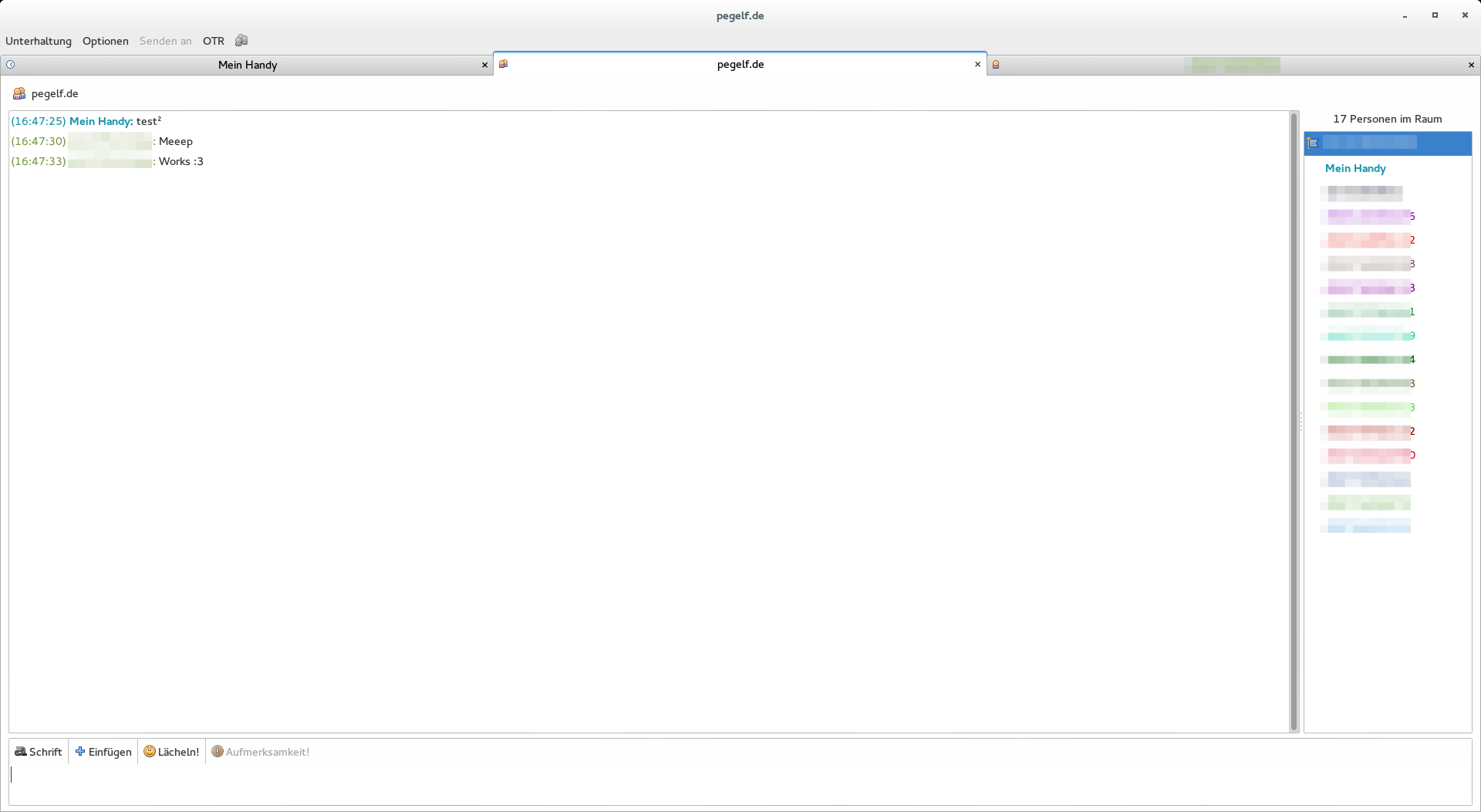Click the chat icon on the pegelf.de tab

pos(503,64)
